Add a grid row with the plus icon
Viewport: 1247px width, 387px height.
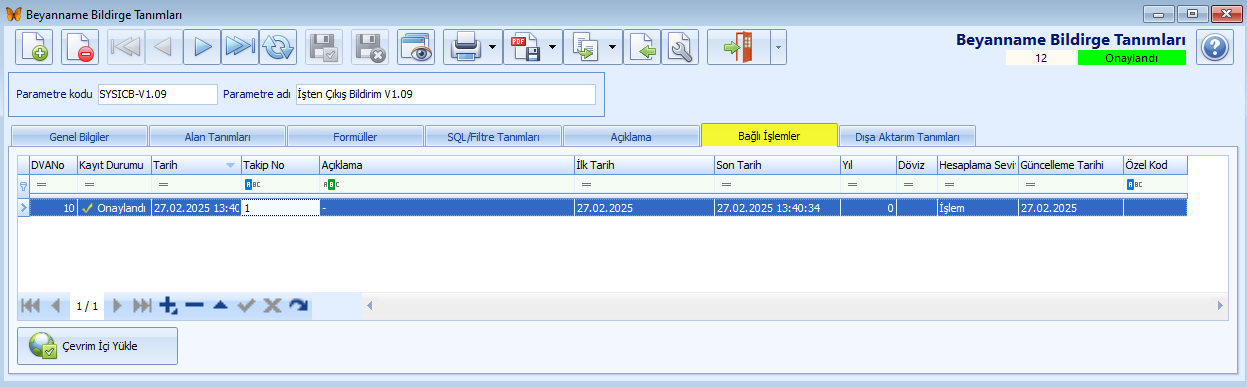point(168,306)
